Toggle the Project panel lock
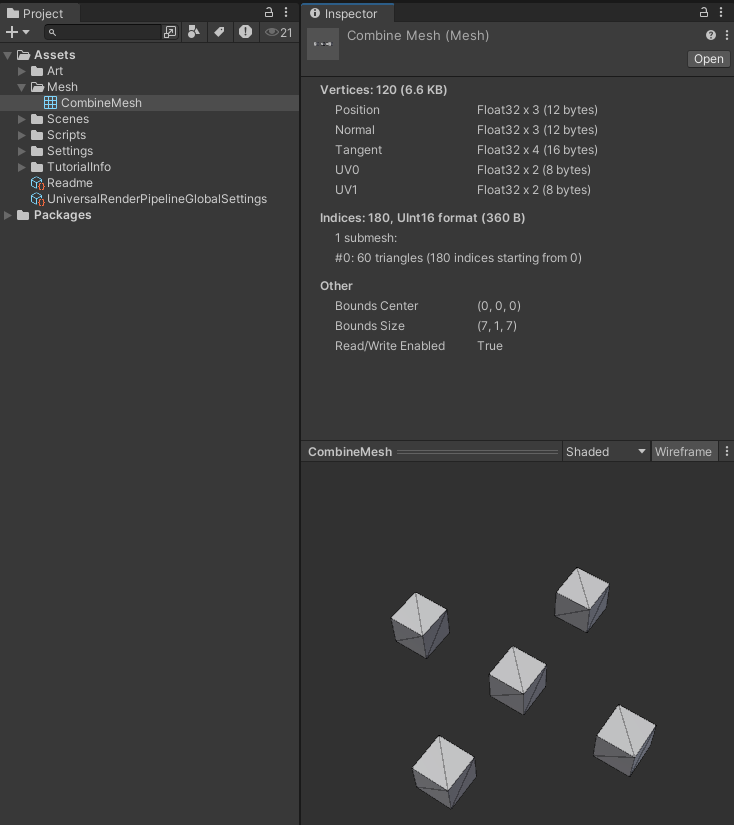 pos(269,13)
